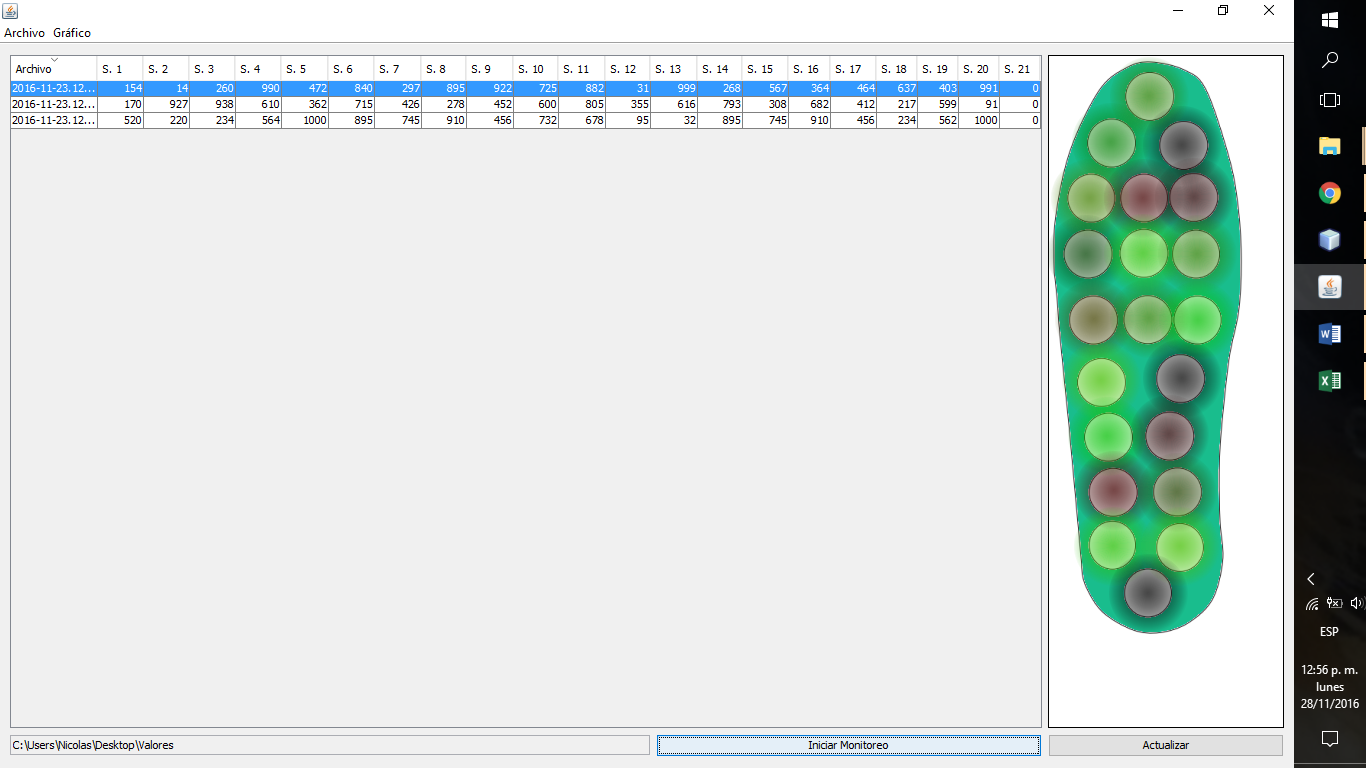Screen dimensions: 1366x768
Task: Click the cell with value 564
Action: pyautogui.click(x=258, y=120)
